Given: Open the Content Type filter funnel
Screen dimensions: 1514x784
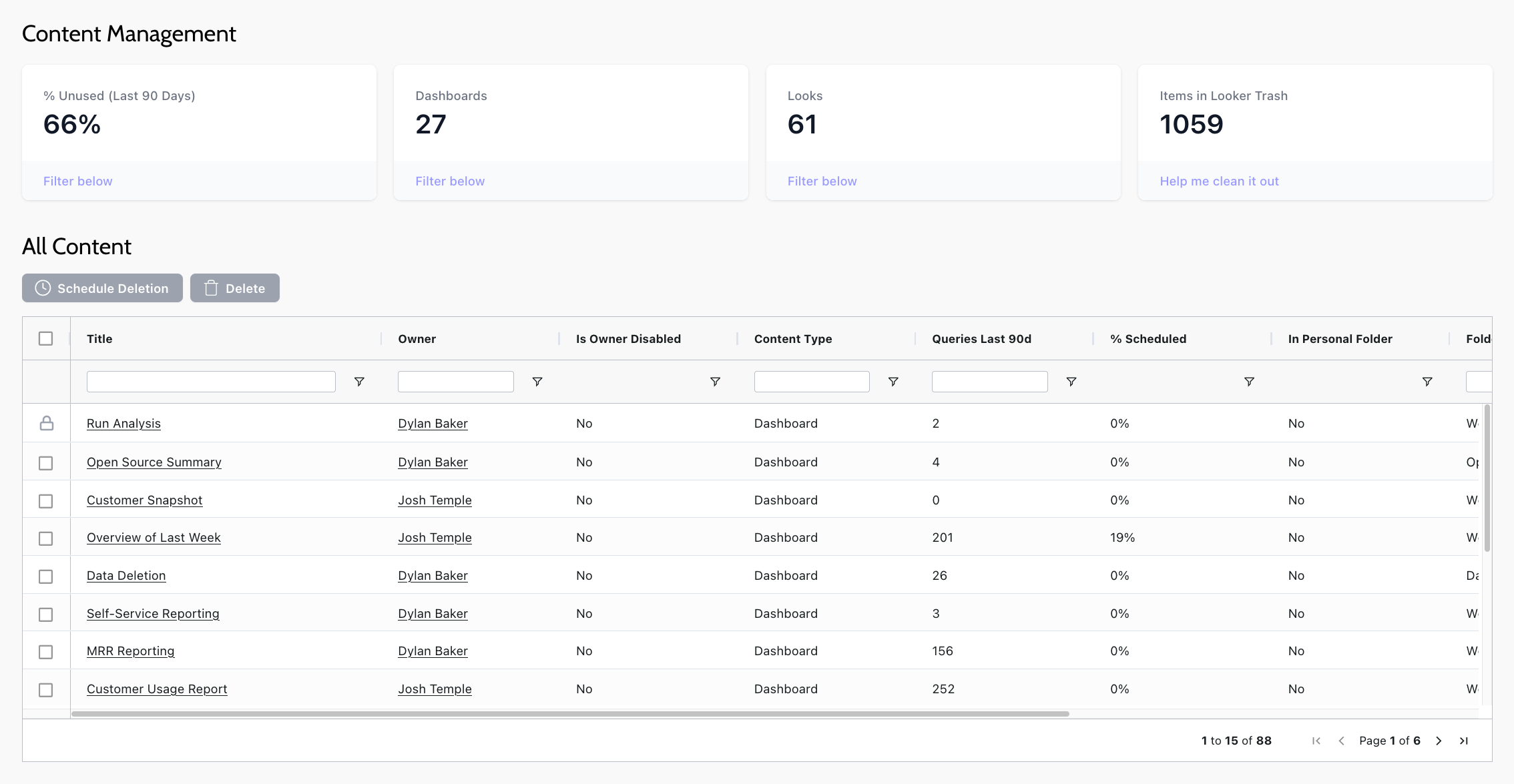Looking at the screenshot, I should tap(893, 382).
